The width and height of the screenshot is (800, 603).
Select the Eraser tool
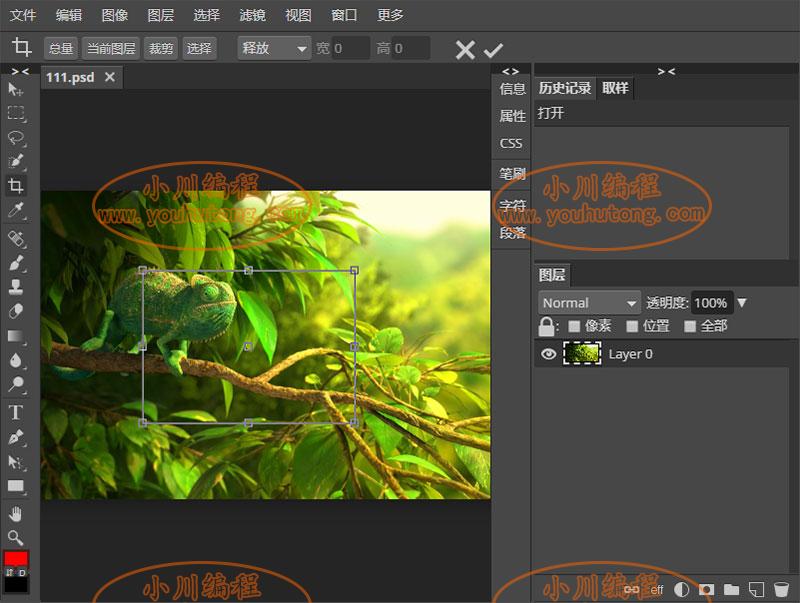click(x=15, y=311)
